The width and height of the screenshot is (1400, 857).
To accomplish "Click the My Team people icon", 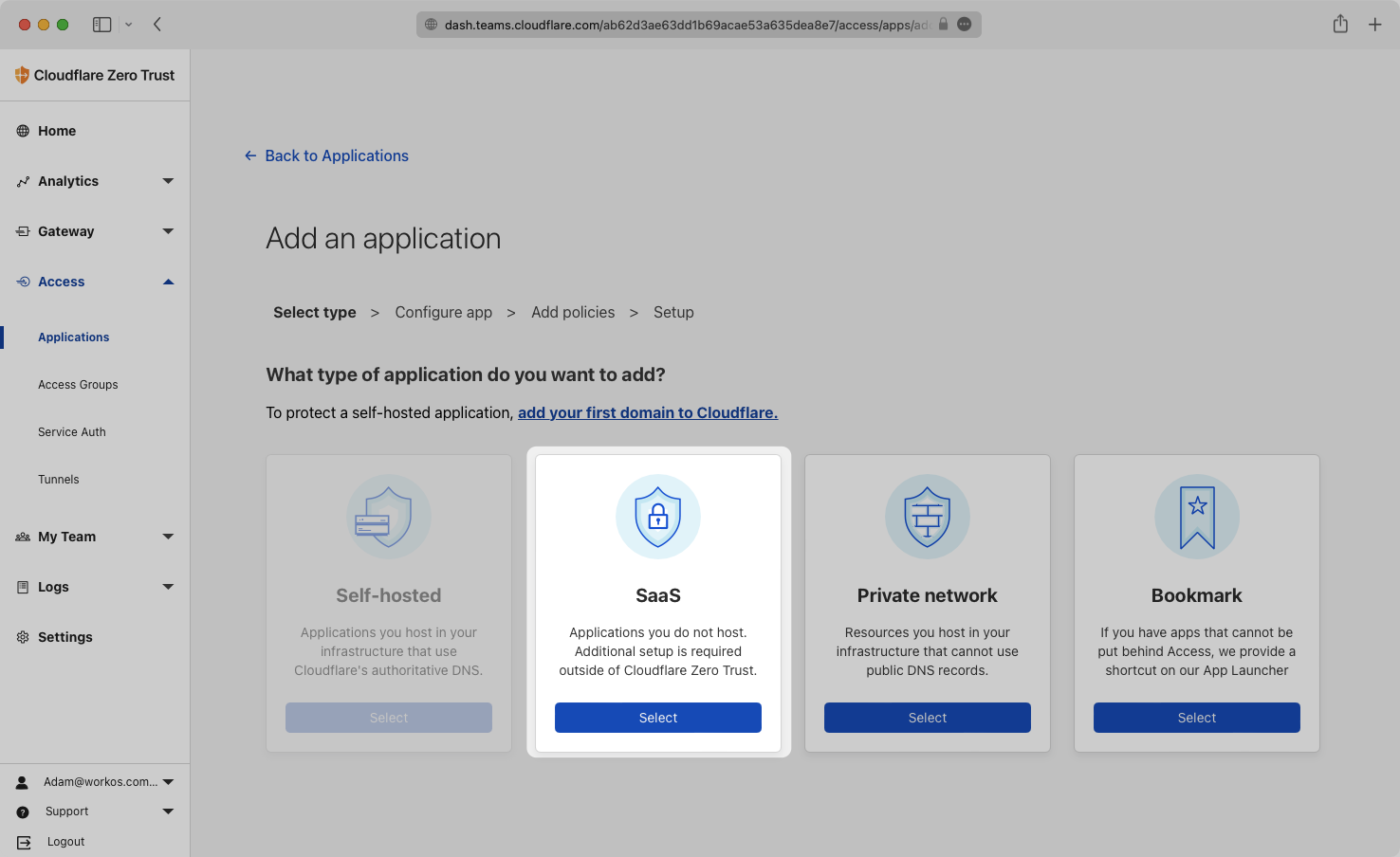I will pos(23,537).
